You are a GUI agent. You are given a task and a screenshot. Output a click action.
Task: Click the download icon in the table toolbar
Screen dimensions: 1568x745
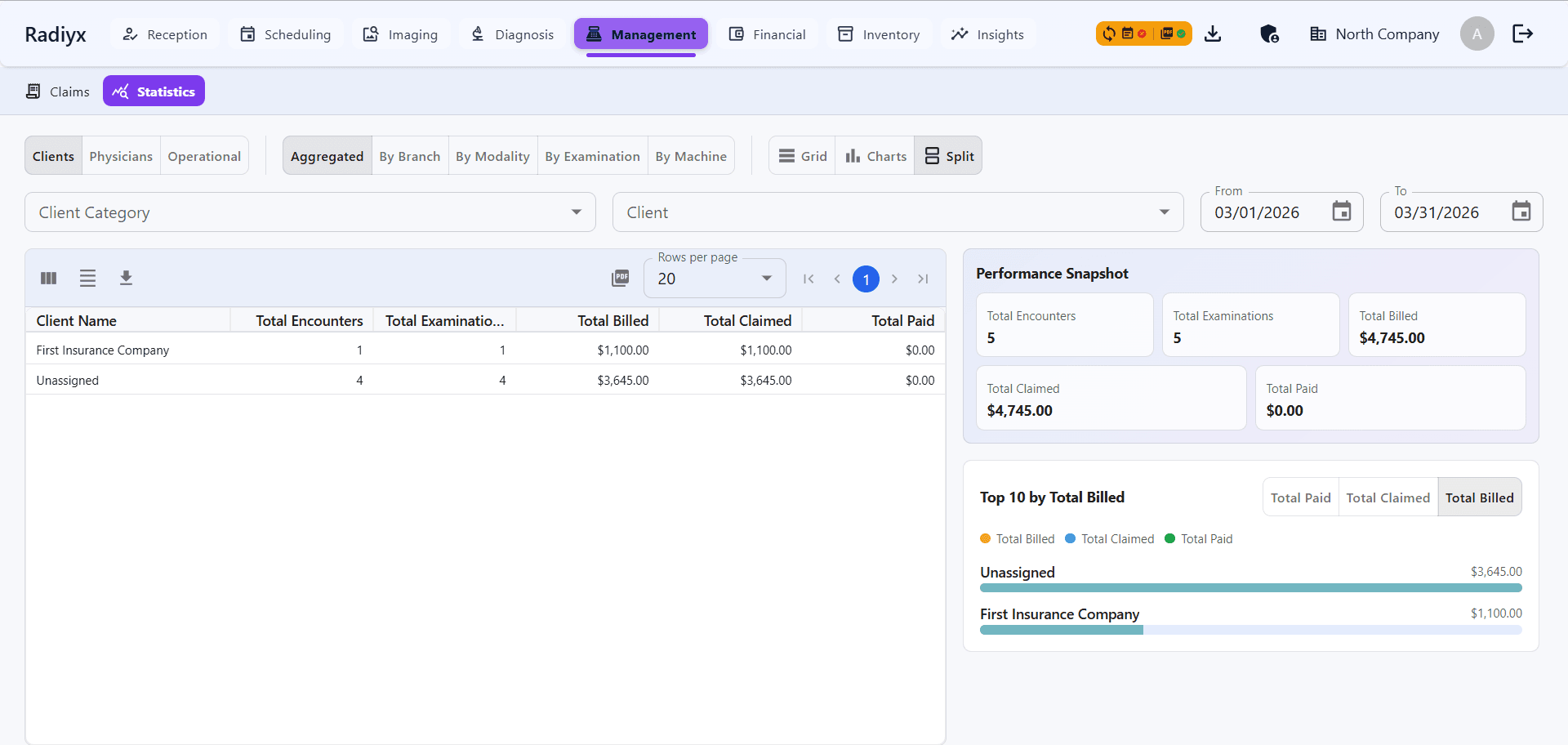tap(127, 279)
